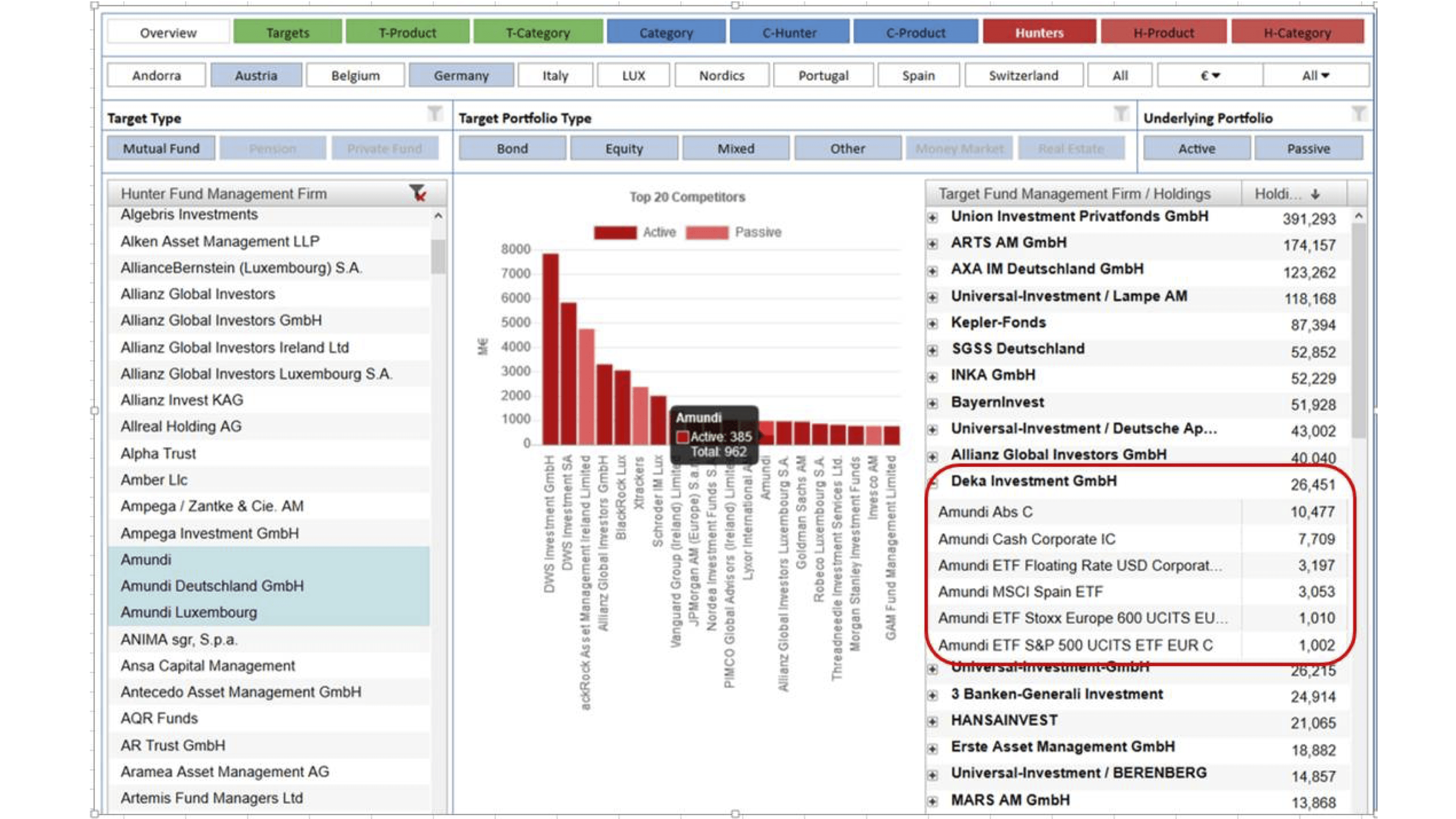Select Allianz Global Investors GmbH hunter firm
The image size is (1456, 819).
coord(269,321)
